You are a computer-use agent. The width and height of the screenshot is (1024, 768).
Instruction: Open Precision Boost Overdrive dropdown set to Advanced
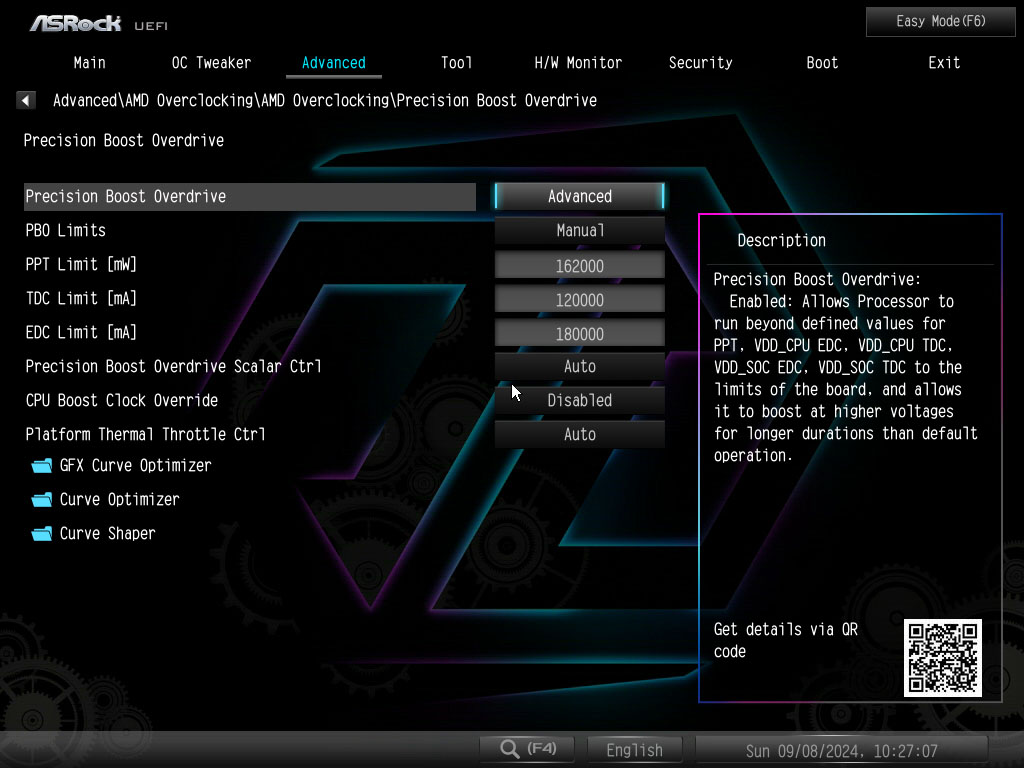click(579, 197)
